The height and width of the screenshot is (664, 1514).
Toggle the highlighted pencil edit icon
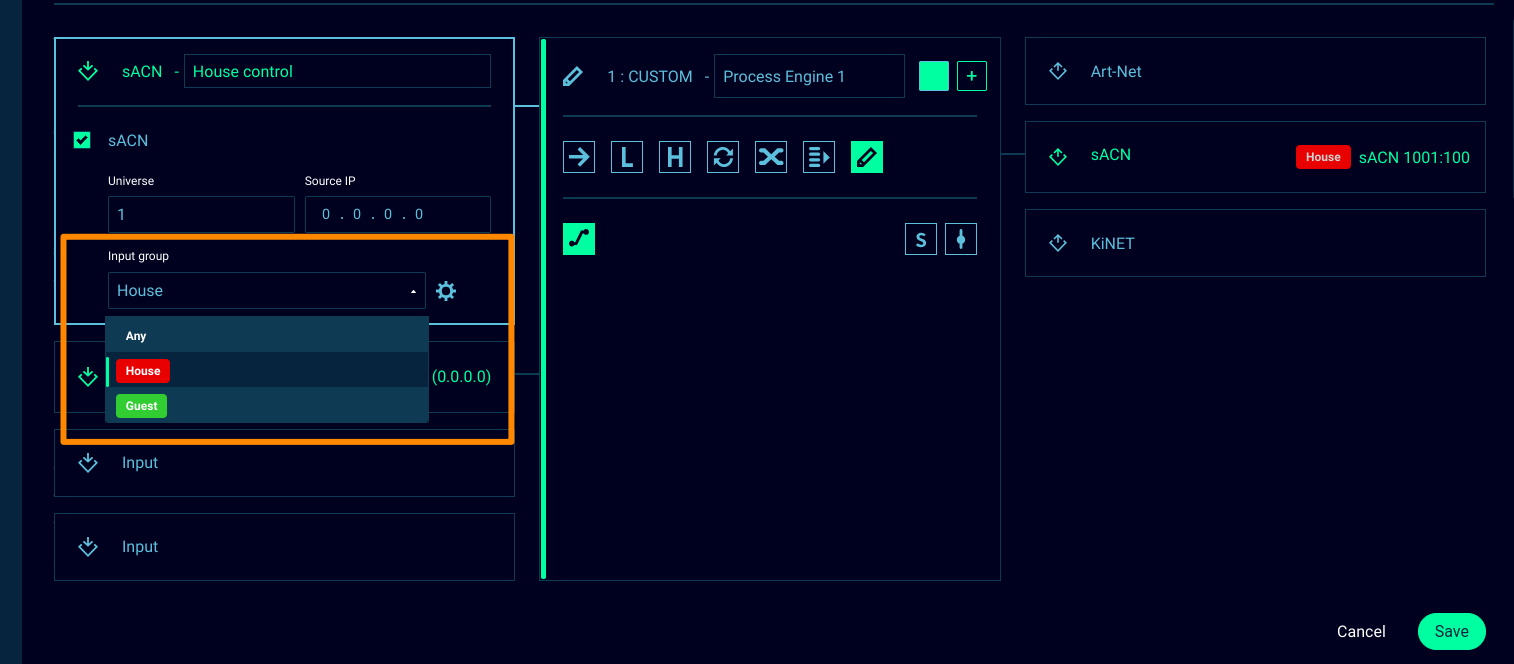click(x=867, y=157)
